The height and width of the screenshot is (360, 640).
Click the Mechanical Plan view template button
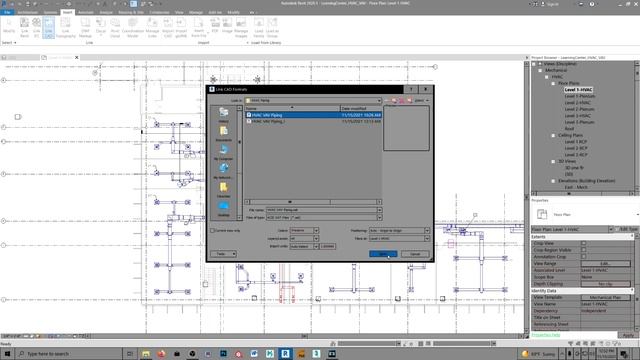pos(606,298)
